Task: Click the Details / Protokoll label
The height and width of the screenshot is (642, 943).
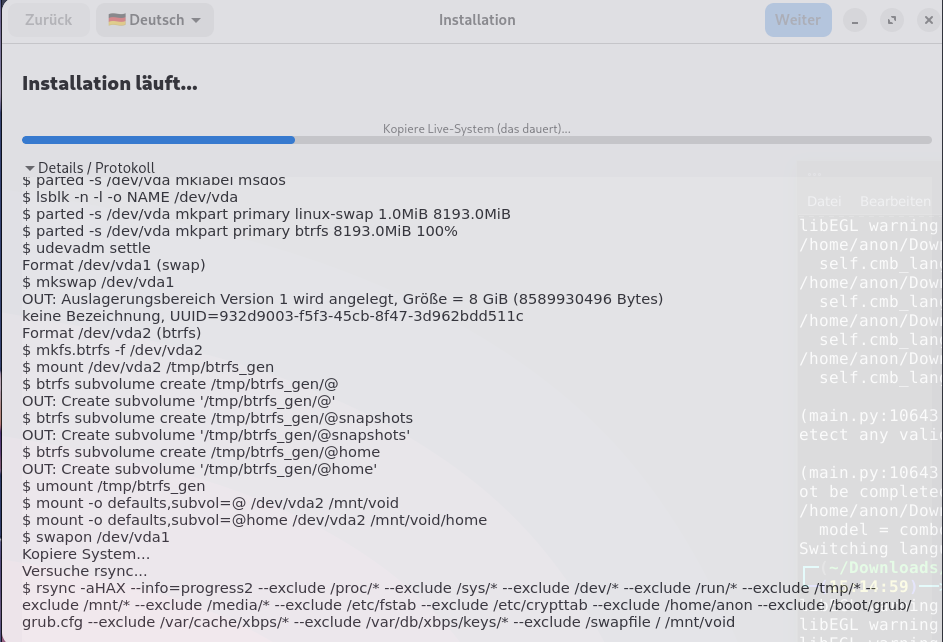Action: 96,168
